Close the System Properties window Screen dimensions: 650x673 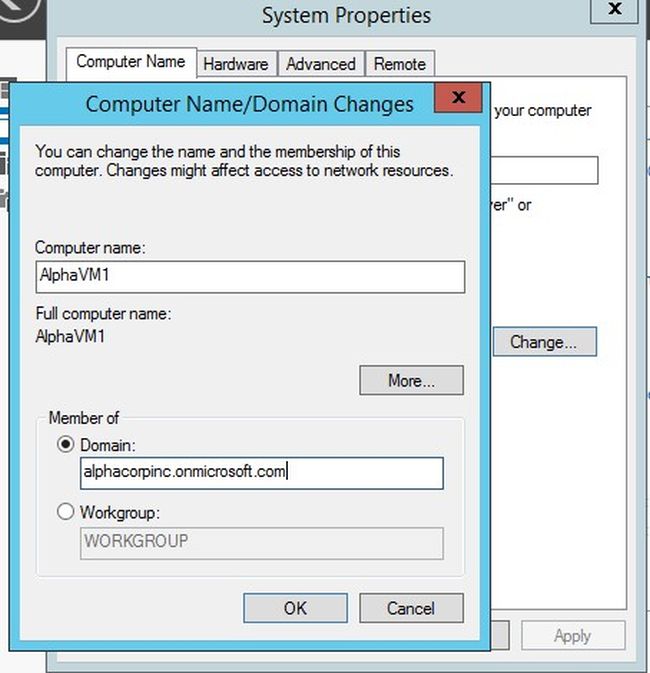[x=615, y=9]
